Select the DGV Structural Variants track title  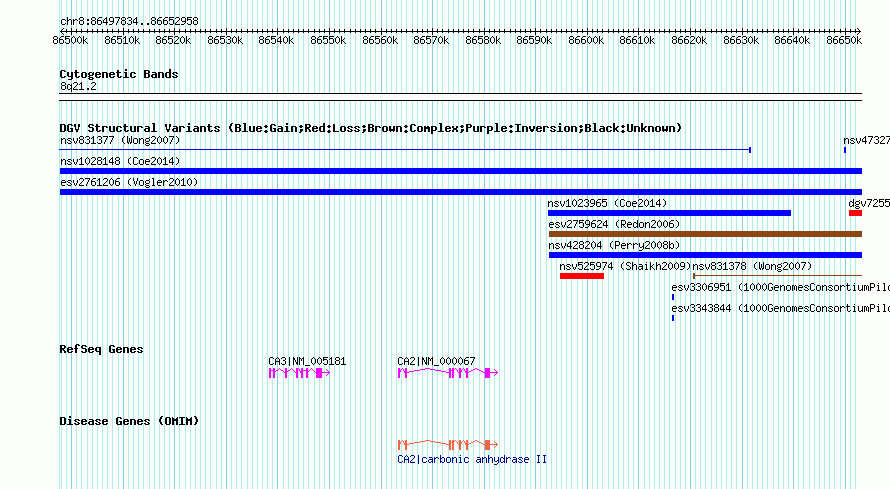pos(371,128)
